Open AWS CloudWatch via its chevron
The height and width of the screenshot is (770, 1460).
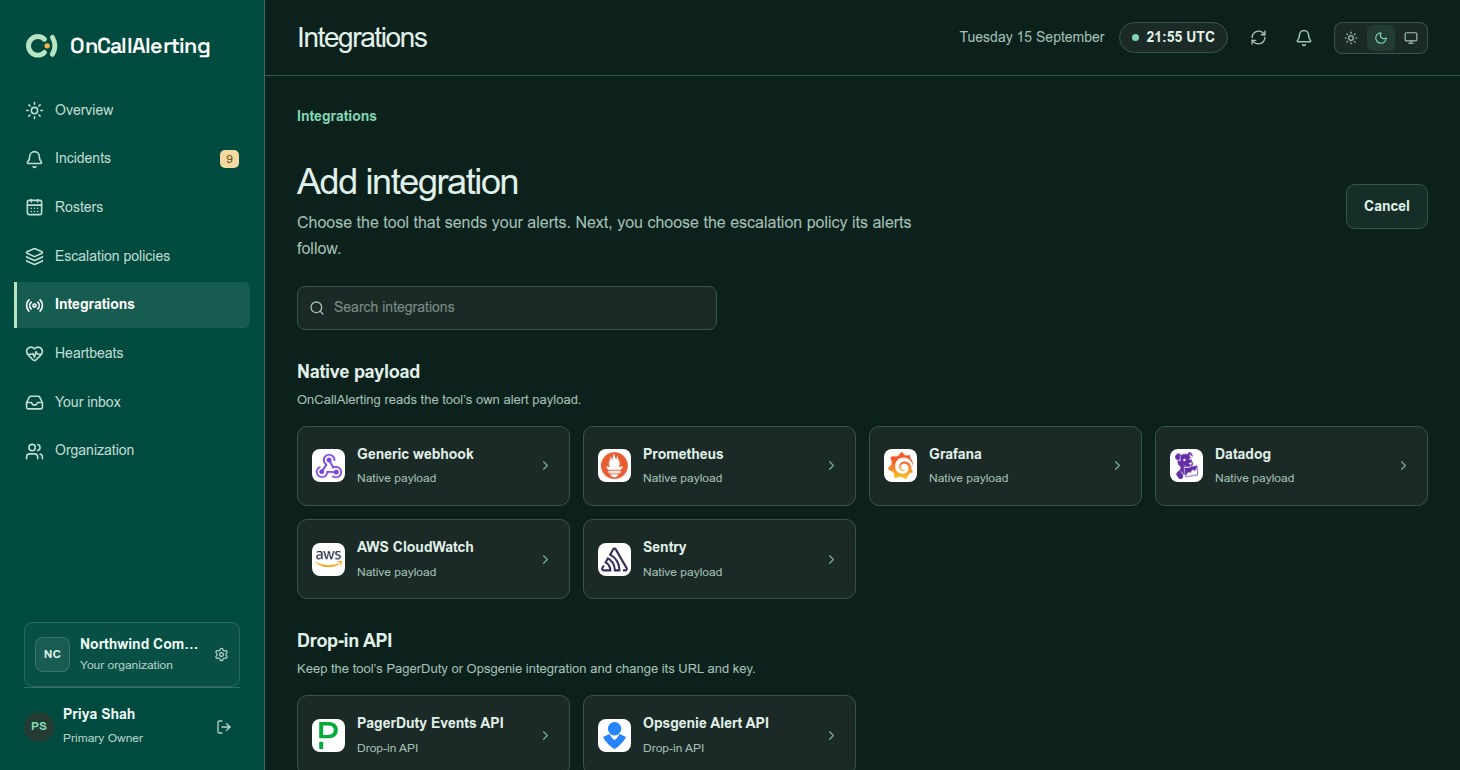[x=545, y=559]
